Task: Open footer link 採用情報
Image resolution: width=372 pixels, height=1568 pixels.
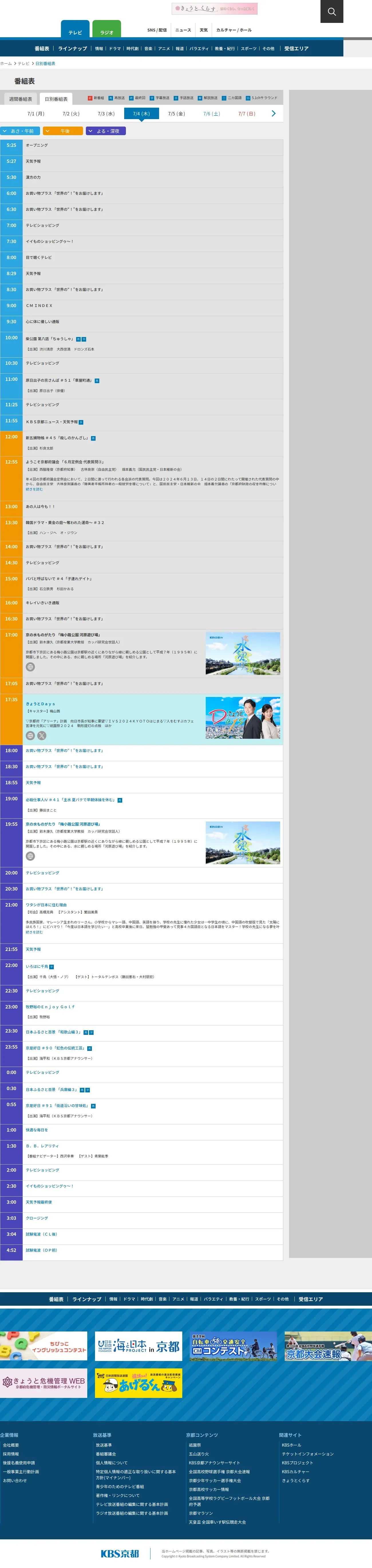Action: coord(11,1454)
